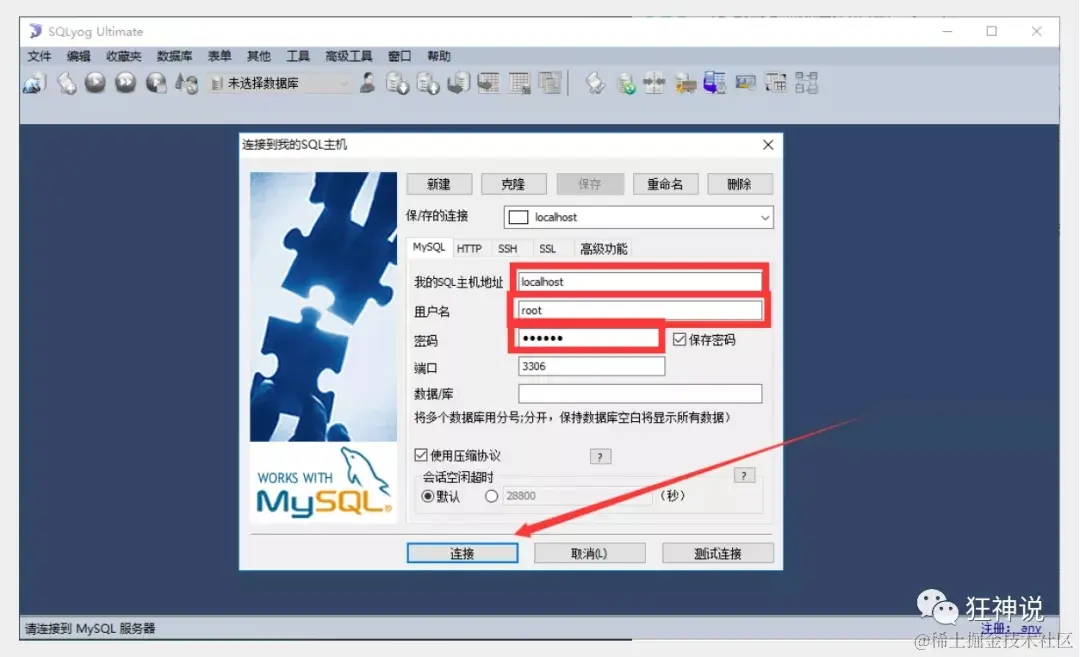
Task: Focus the password input field
Action: 588,338
